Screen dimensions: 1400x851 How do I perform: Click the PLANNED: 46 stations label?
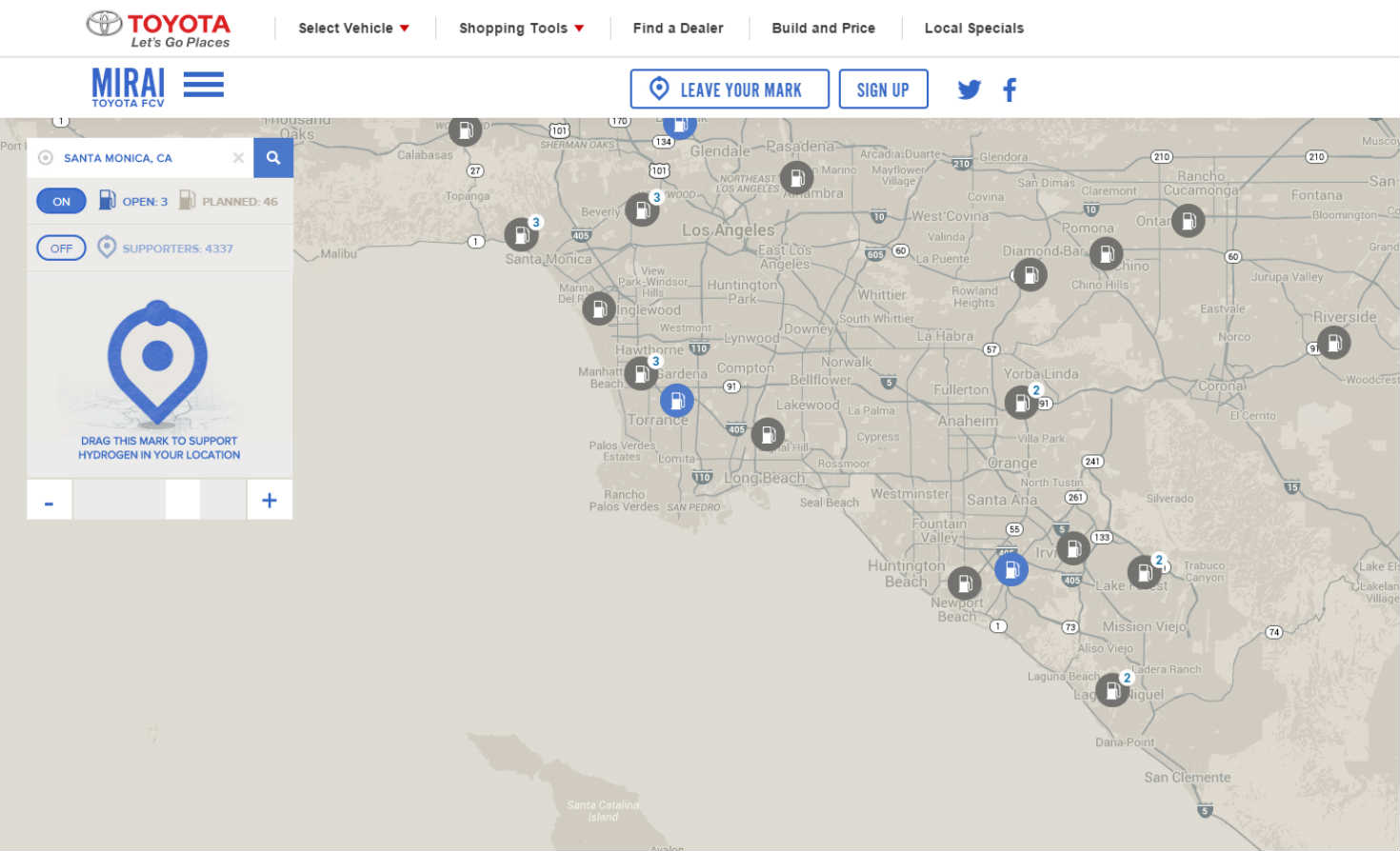(x=240, y=201)
